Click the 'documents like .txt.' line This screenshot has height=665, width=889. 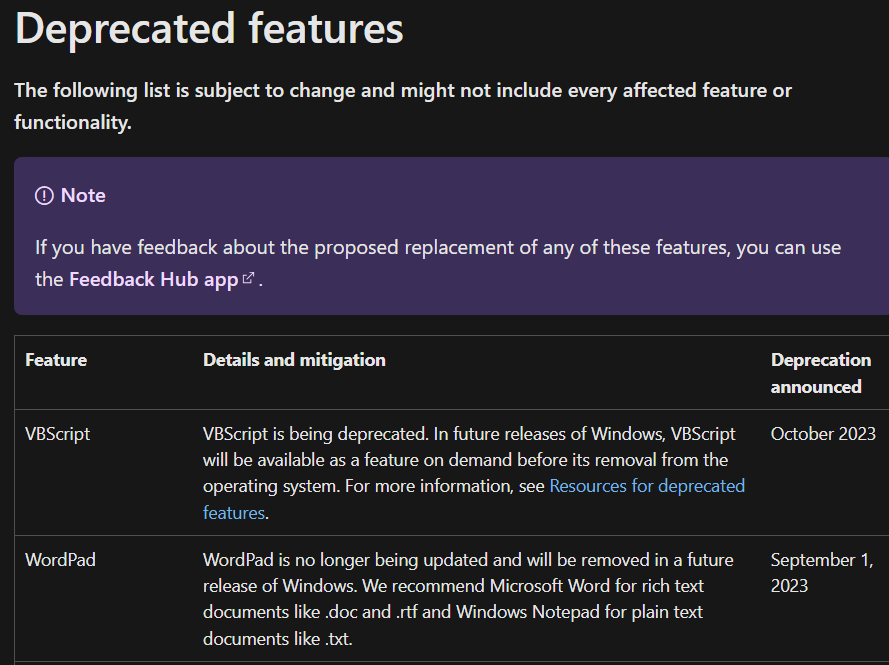278,639
